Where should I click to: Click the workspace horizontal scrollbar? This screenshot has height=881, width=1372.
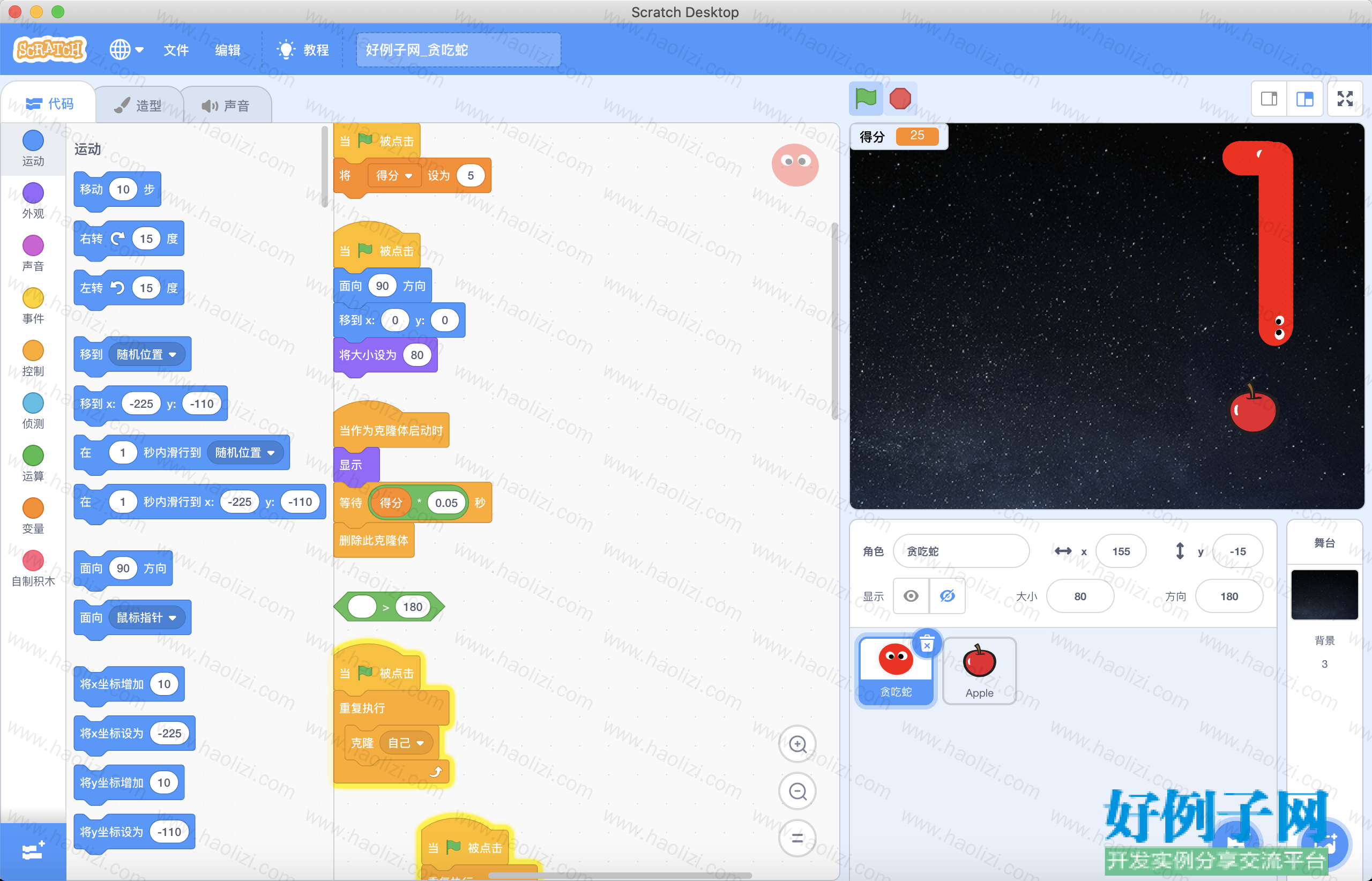point(620,875)
